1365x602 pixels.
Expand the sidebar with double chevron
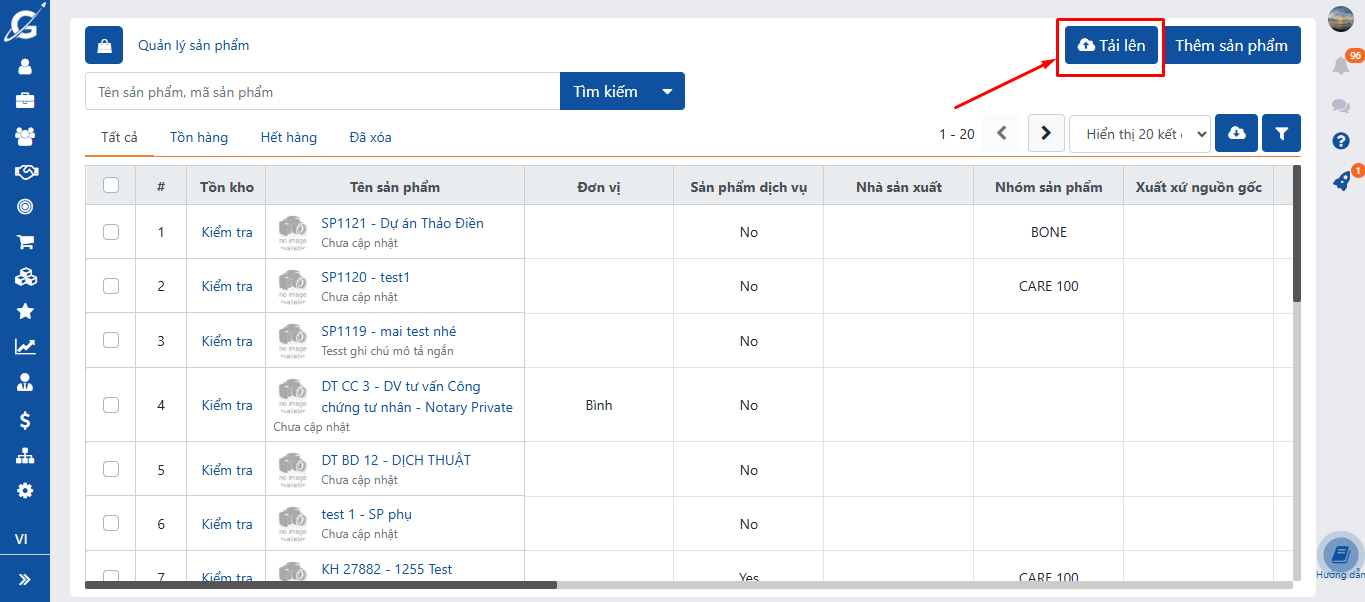(x=25, y=579)
